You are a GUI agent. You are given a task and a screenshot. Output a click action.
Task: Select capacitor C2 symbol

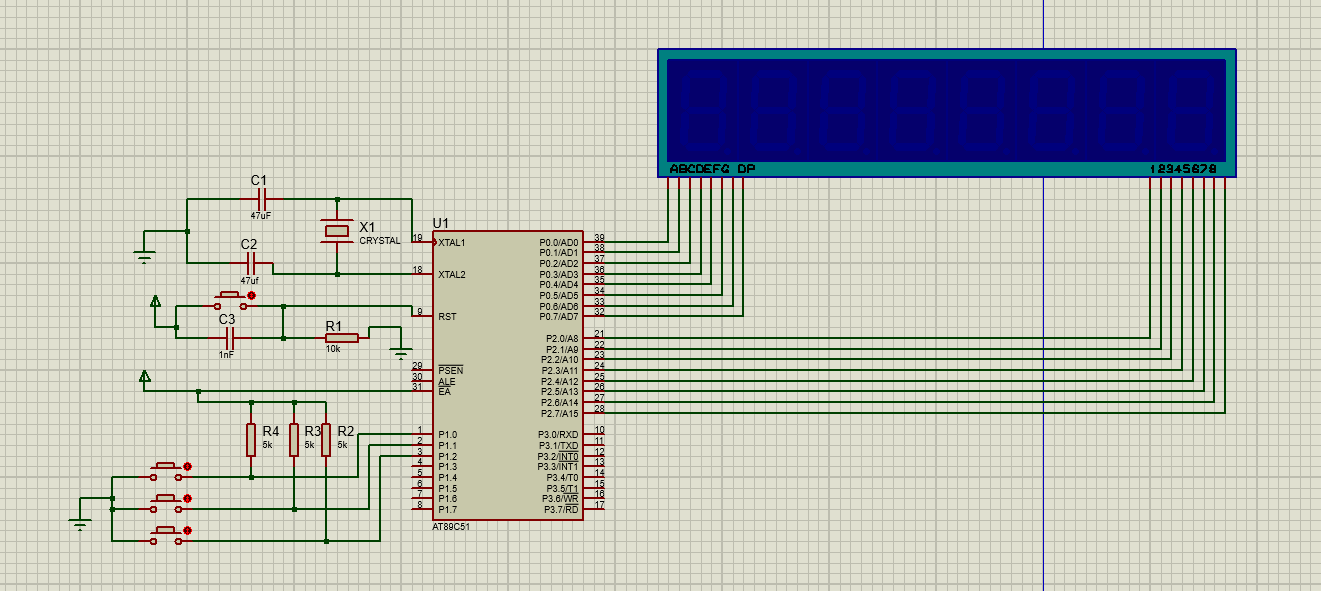252,263
